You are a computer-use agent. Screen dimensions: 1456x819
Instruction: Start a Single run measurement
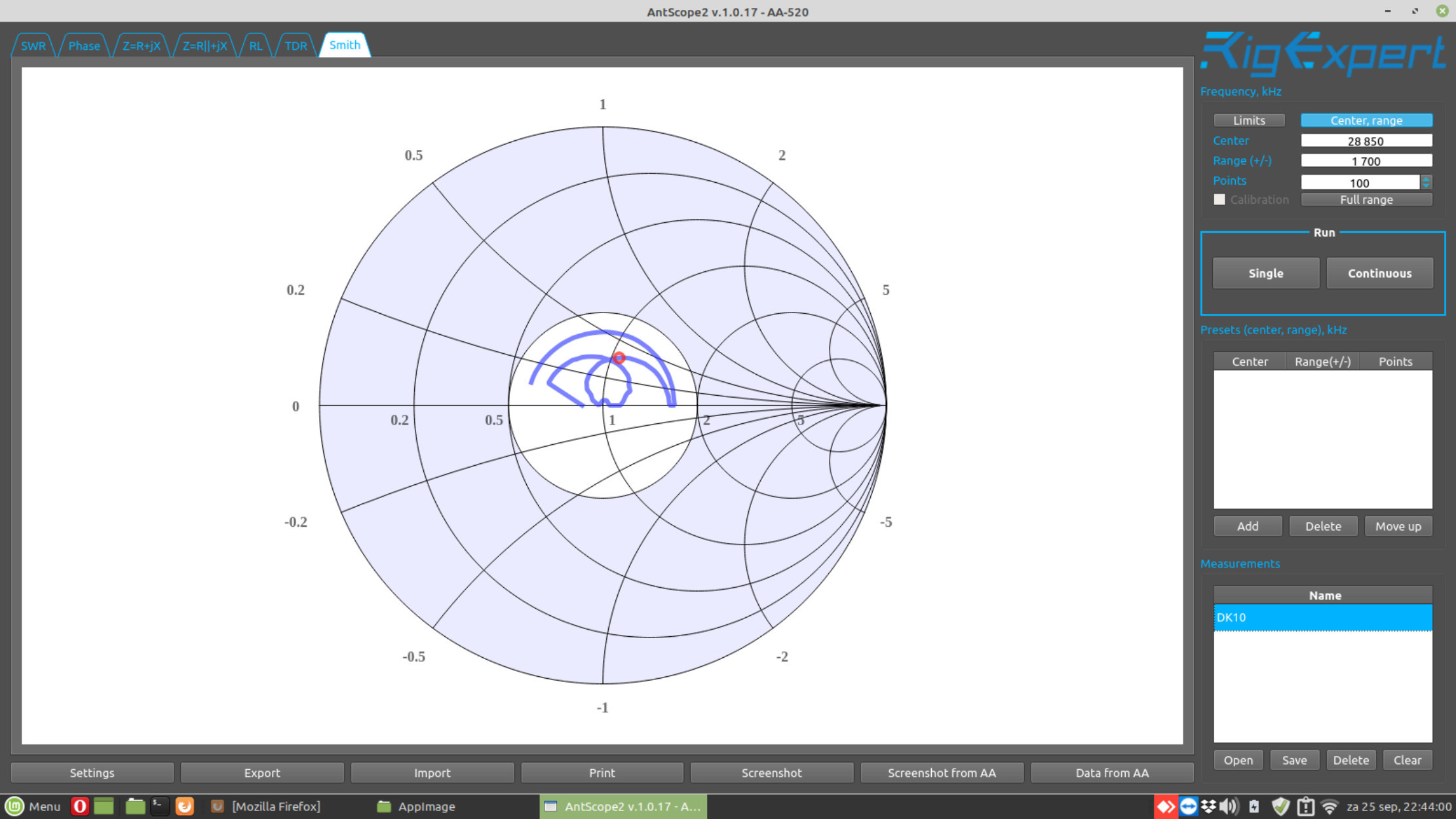(1265, 273)
